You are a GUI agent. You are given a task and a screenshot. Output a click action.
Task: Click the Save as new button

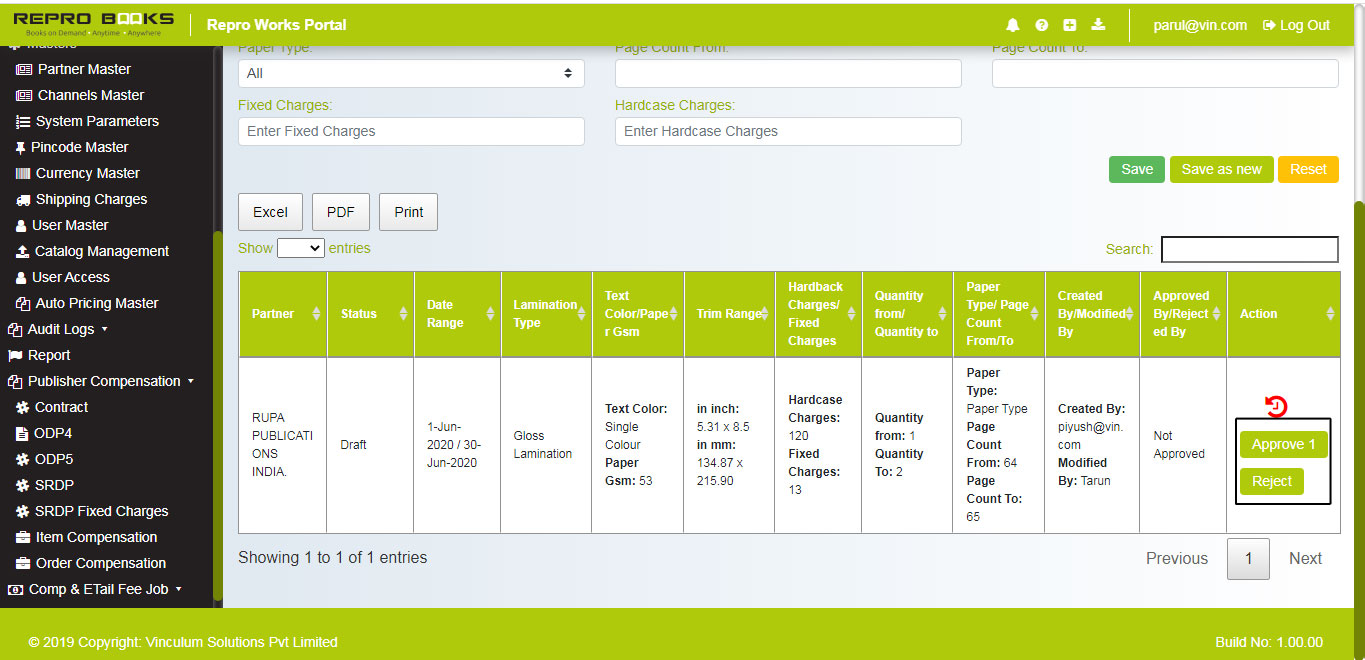coord(1221,169)
